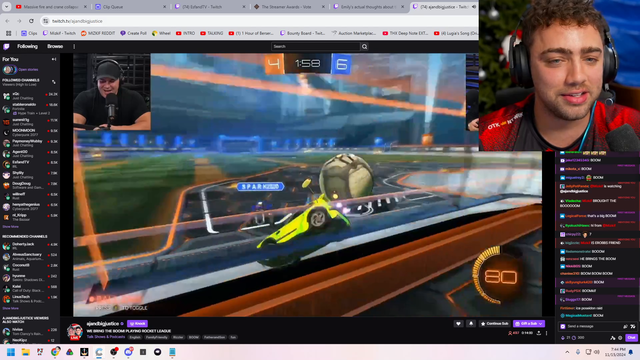Open the browser tab search dropdown

[x=6, y=7]
